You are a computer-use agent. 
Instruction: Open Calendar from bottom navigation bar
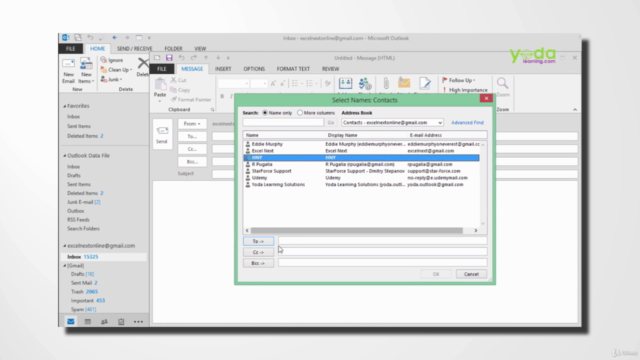pos(87,322)
